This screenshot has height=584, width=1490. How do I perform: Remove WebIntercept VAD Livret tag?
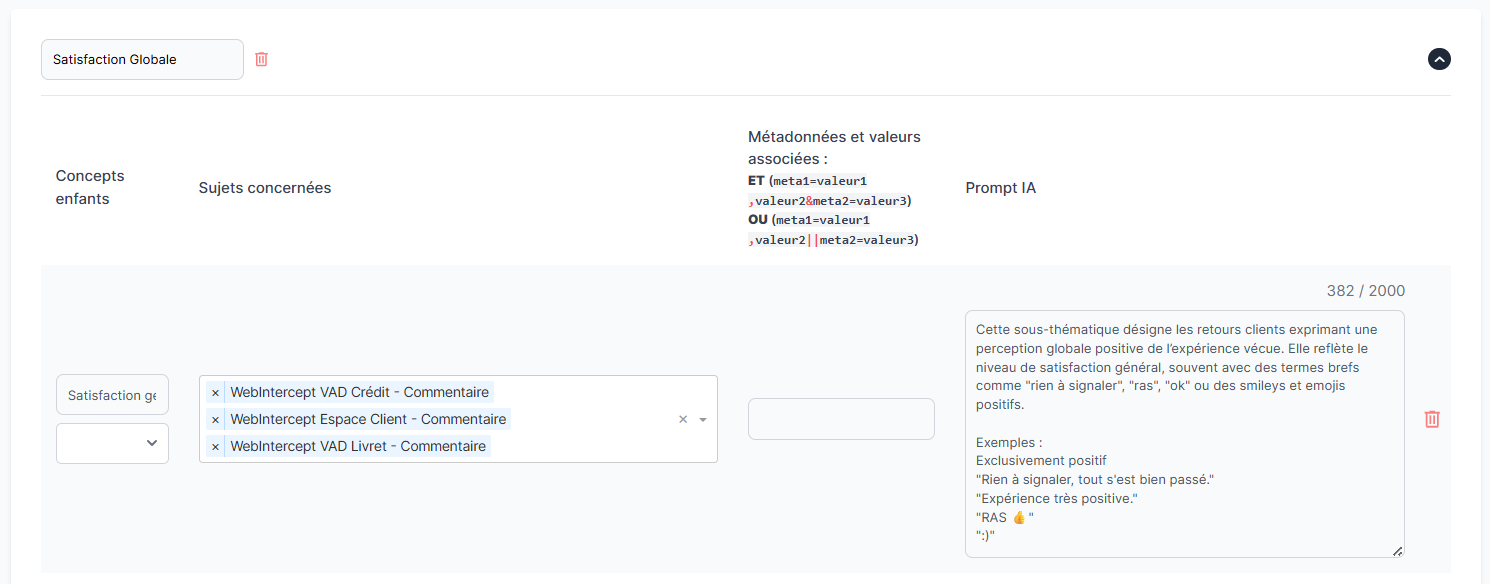(215, 446)
